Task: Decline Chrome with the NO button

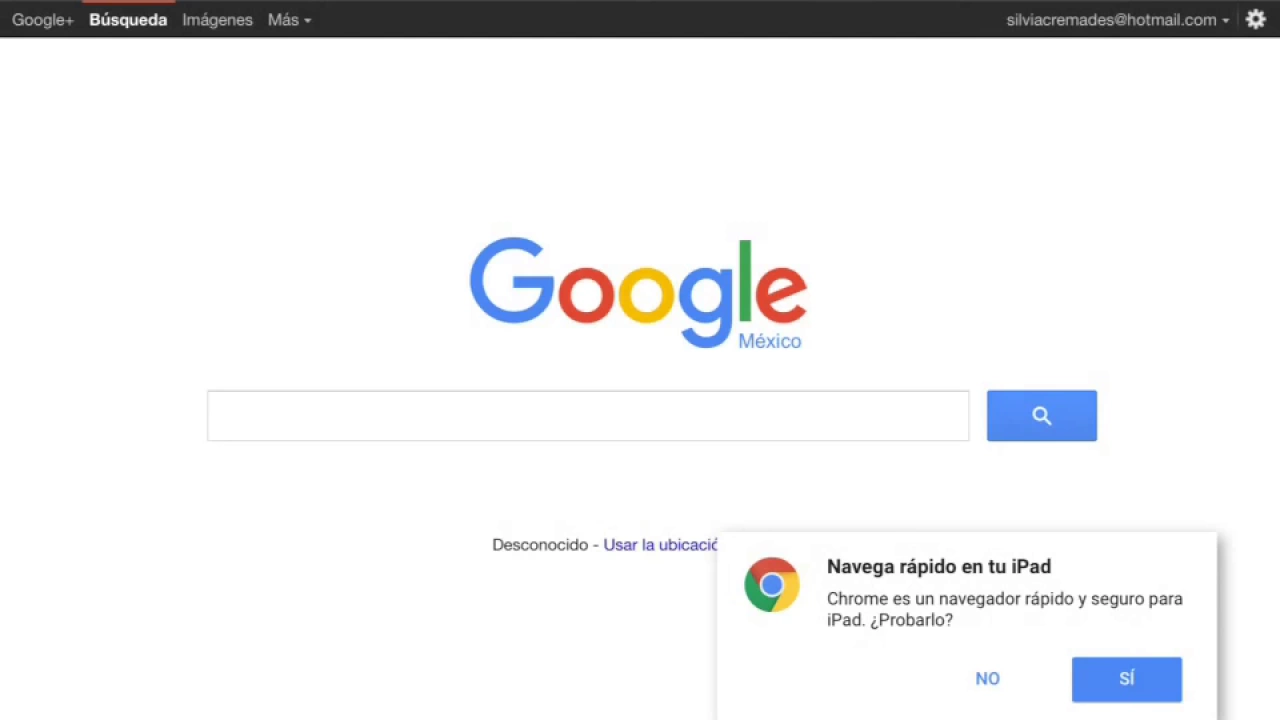Action: pos(987,679)
